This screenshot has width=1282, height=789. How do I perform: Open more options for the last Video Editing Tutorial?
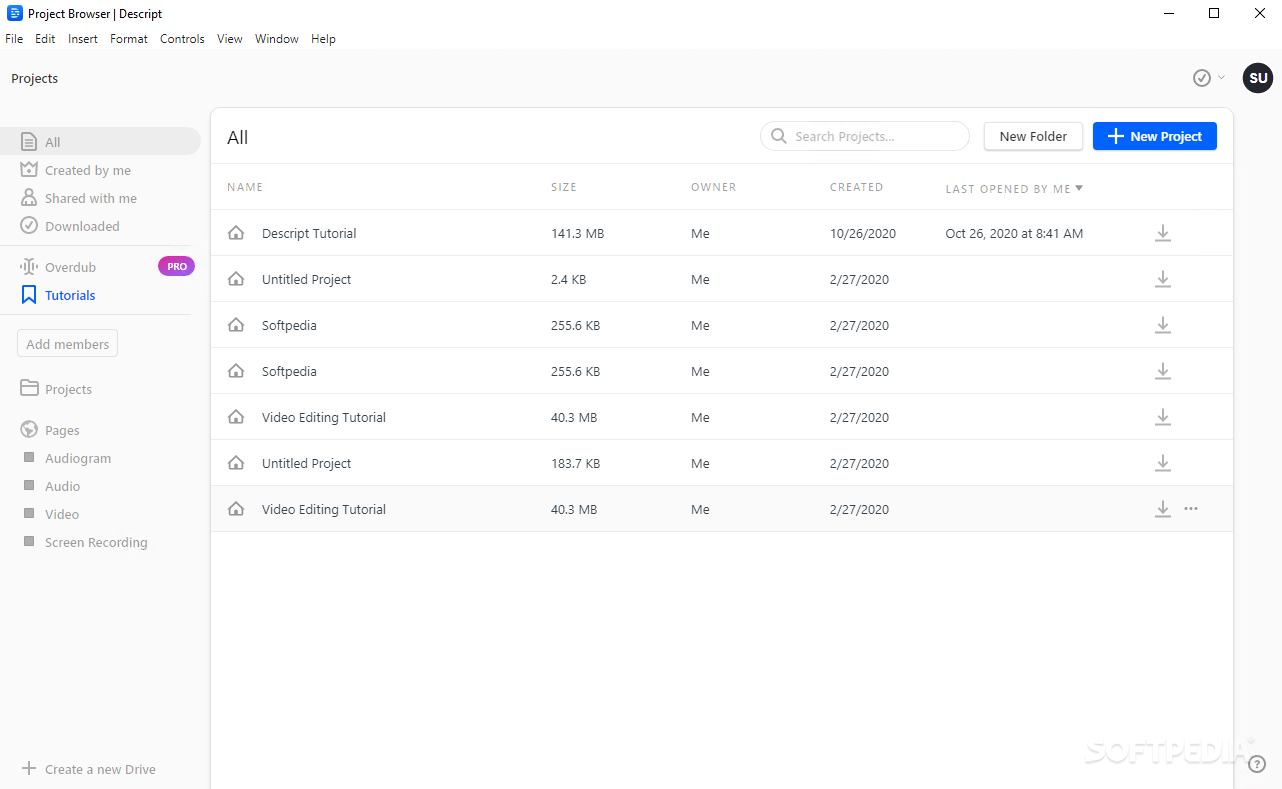1191,509
